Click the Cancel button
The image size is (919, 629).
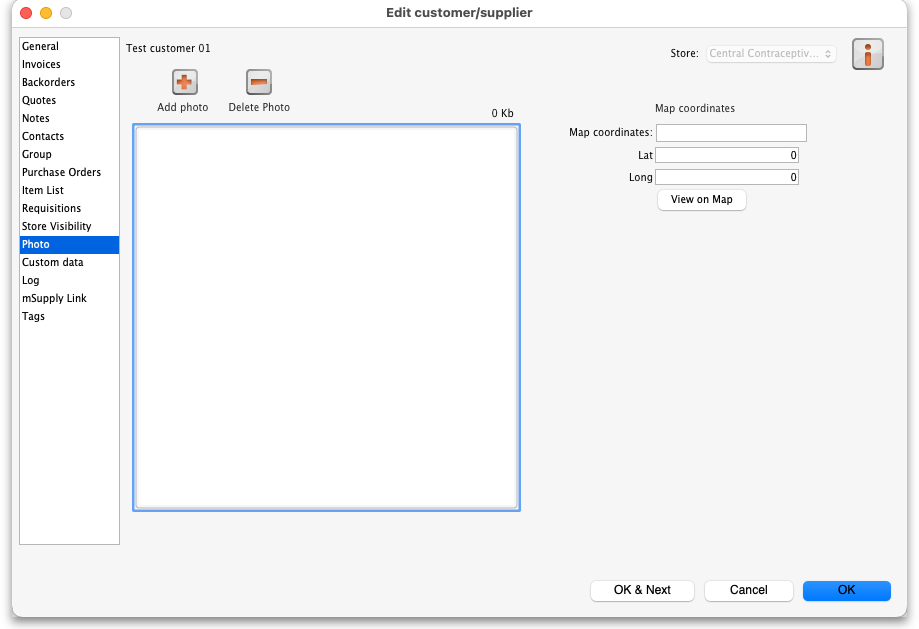click(748, 590)
